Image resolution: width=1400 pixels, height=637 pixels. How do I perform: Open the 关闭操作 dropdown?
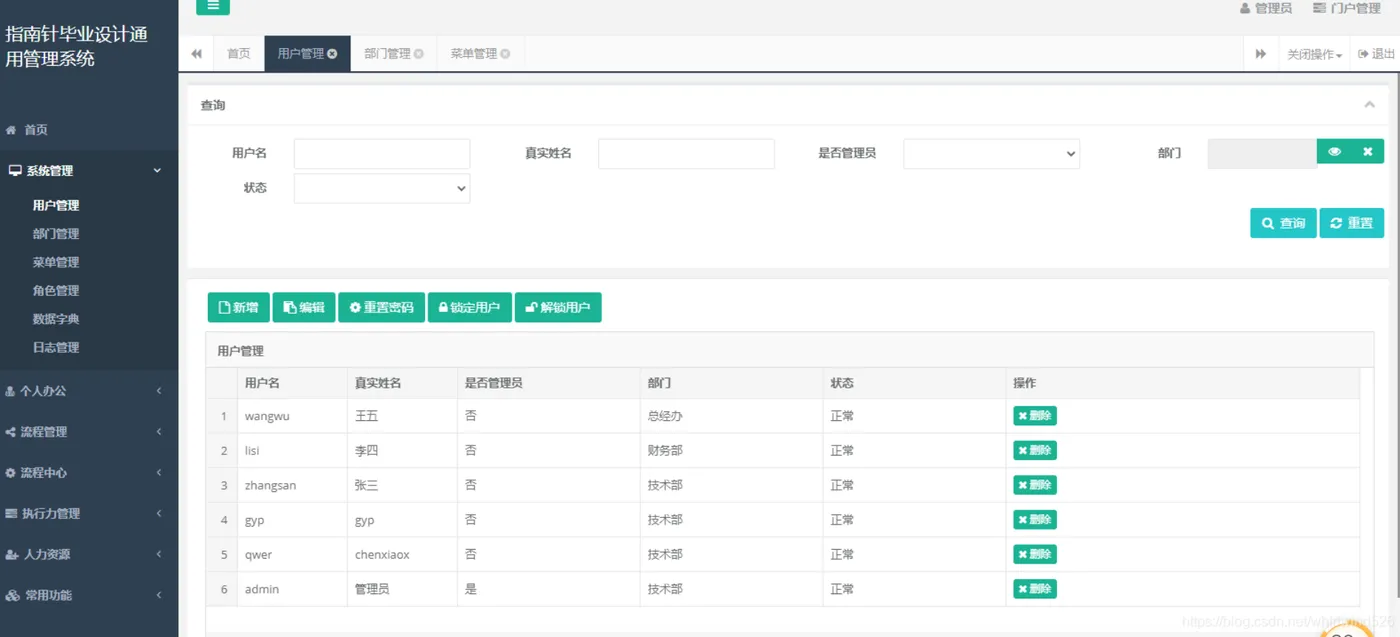[x=1314, y=54]
